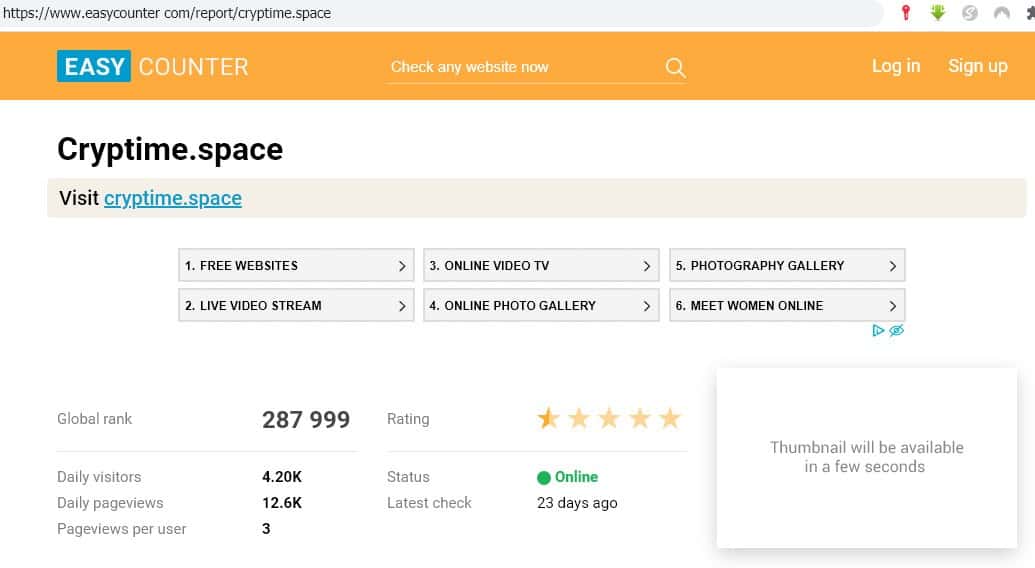
Task: Hide ad using the crossed-eye icon
Action: pyautogui.click(x=896, y=330)
